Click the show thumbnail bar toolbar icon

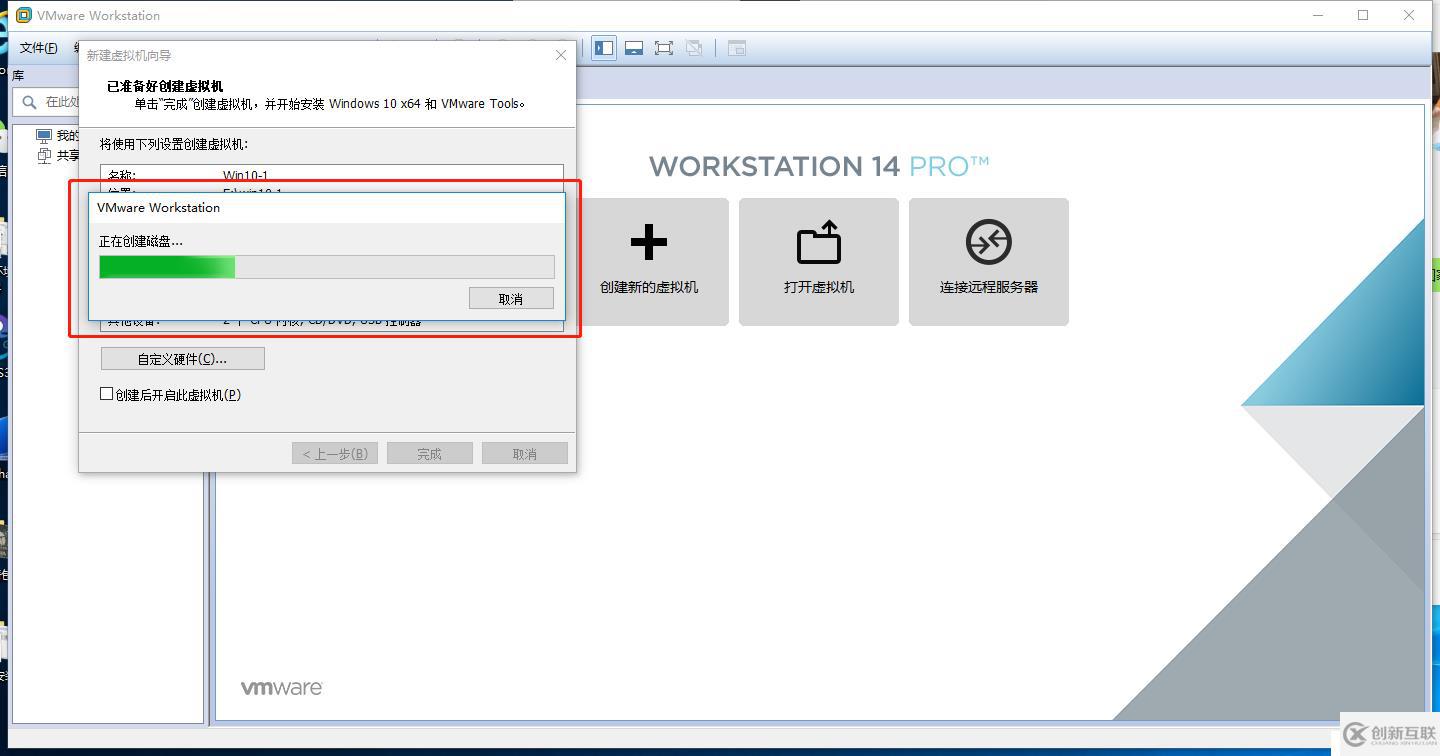[x=633, y=47]
